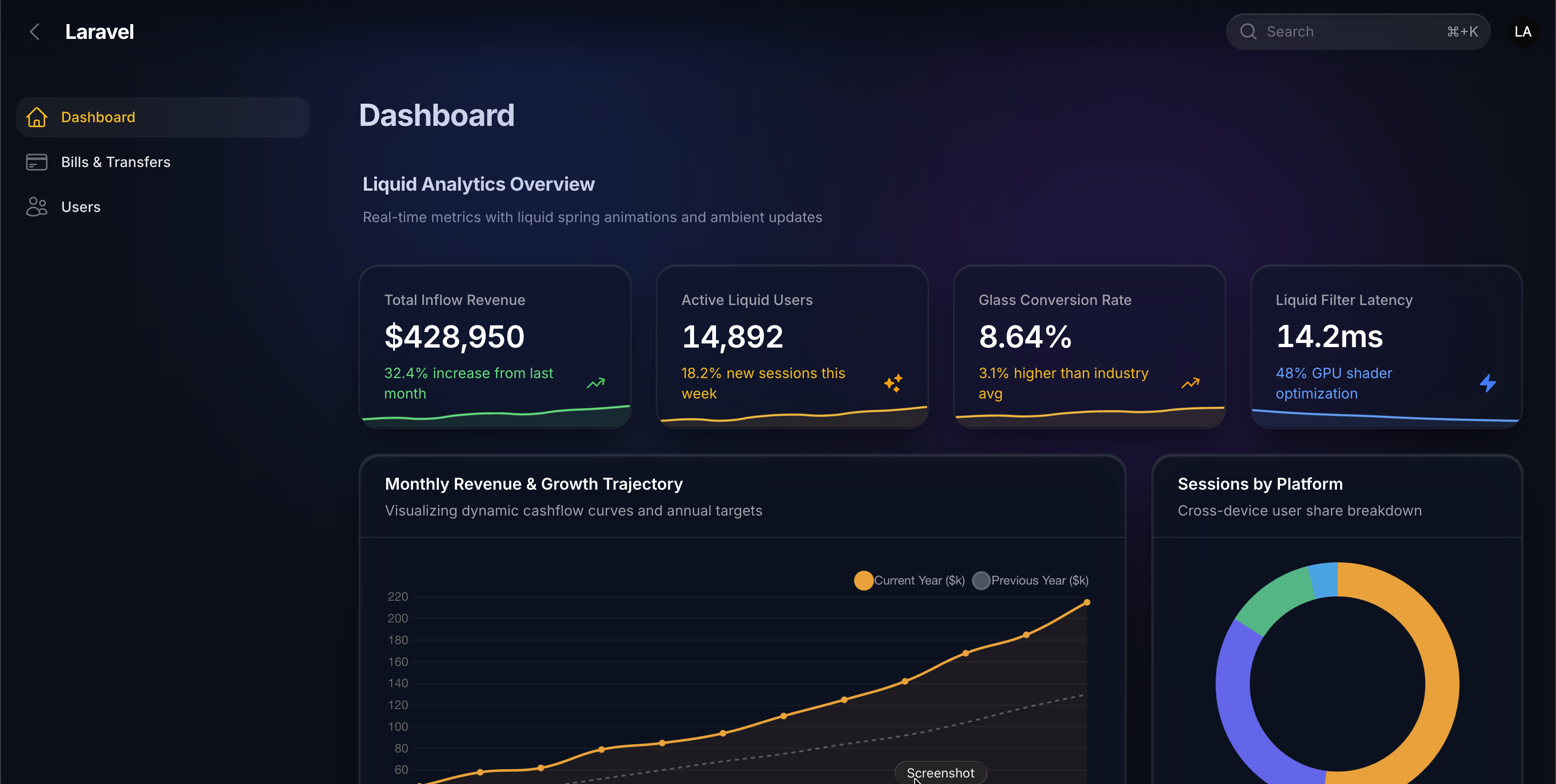Click the 220 y-axis label
This screenshot has width=1556, height=784.
tap(397, 596)
